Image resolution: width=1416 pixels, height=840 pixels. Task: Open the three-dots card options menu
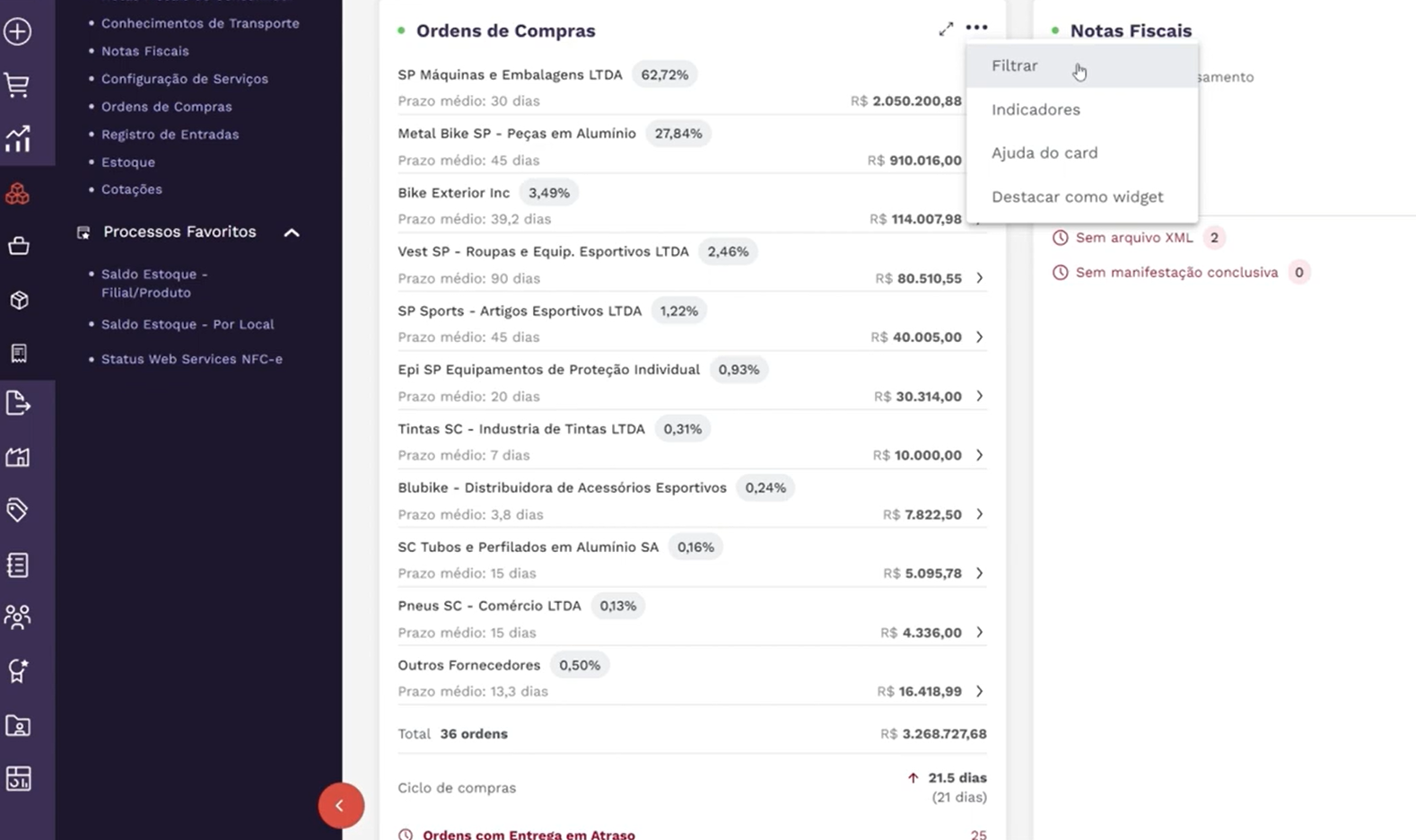coord(976,29)
